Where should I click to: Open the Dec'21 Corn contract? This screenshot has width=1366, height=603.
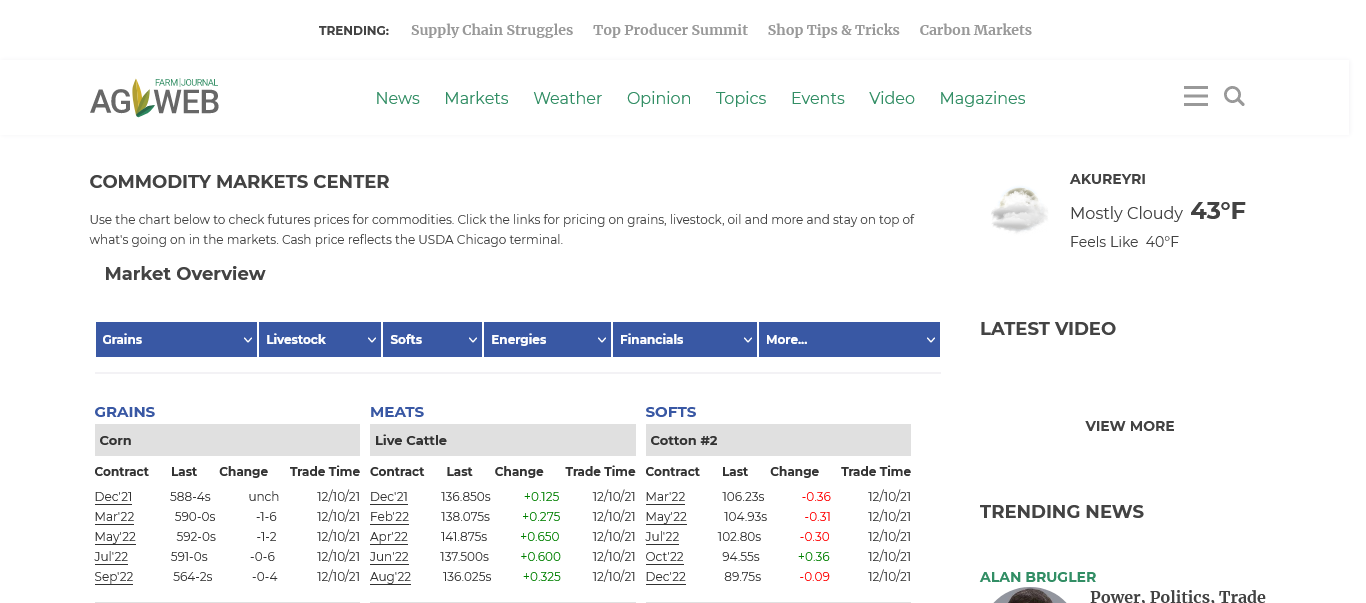coord(113,497)
